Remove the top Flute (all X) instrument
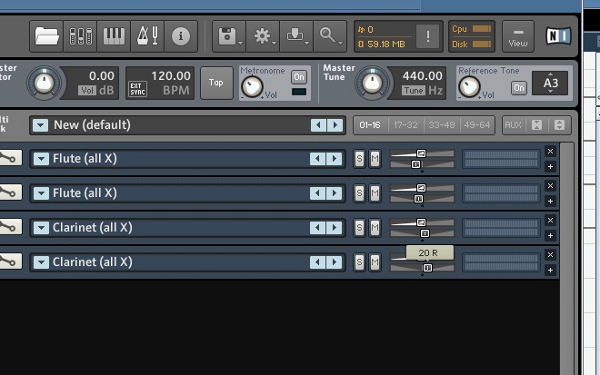The image size is (600, 375). click(550, 152)
